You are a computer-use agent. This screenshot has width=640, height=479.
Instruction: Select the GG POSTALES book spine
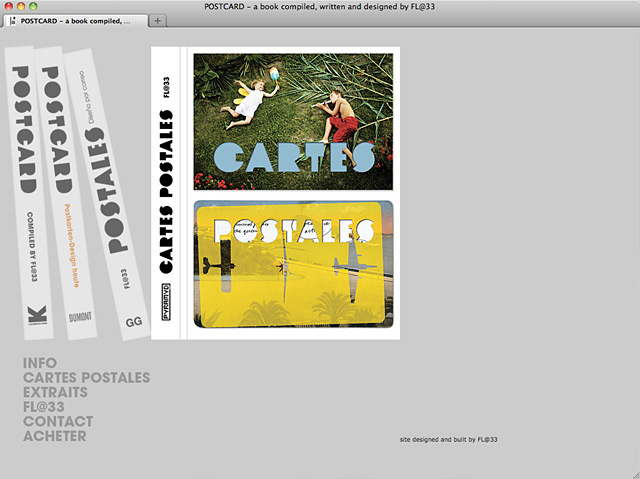(107, 194)
